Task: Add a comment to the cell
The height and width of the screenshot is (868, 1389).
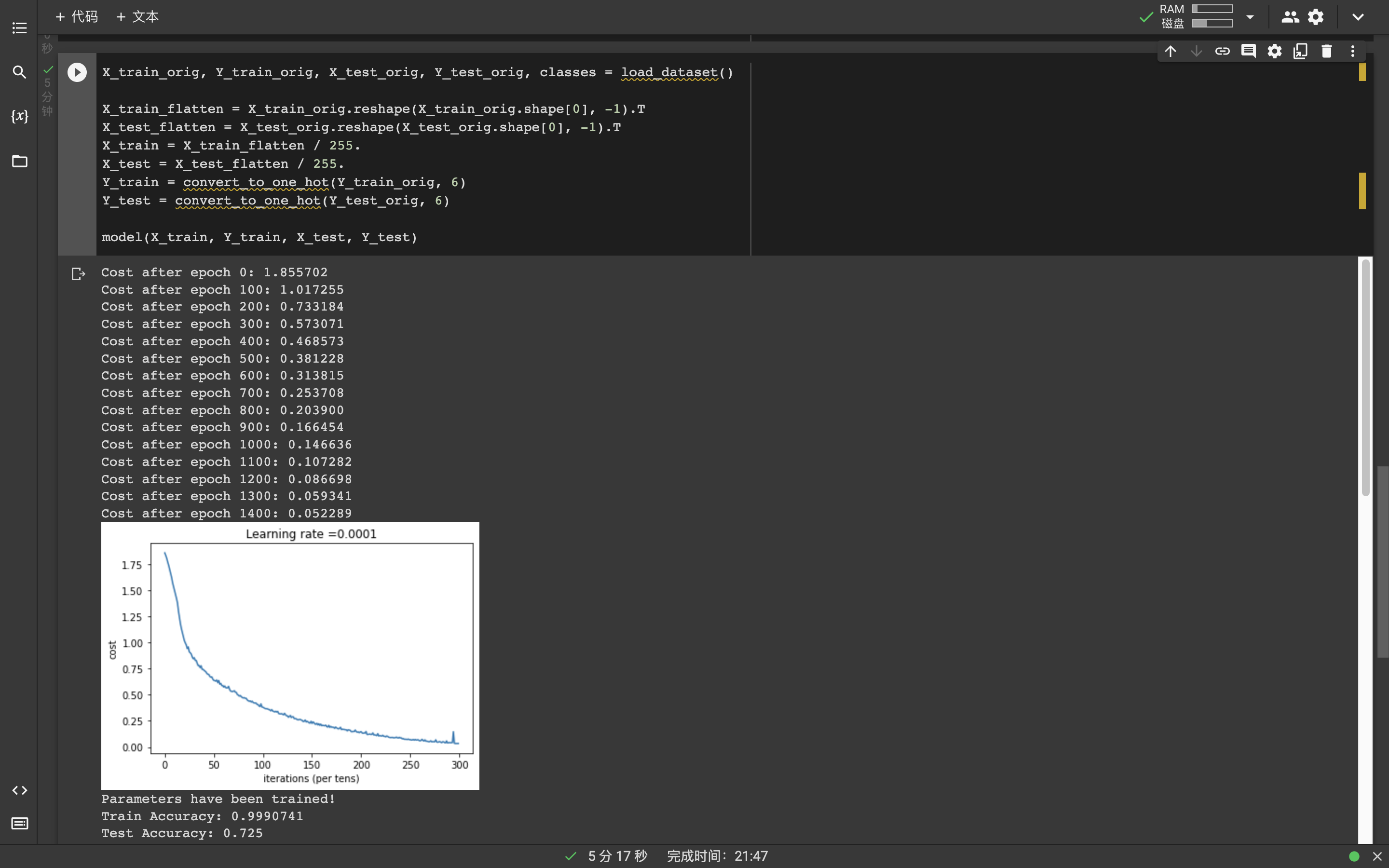Action: point(1248,52)
